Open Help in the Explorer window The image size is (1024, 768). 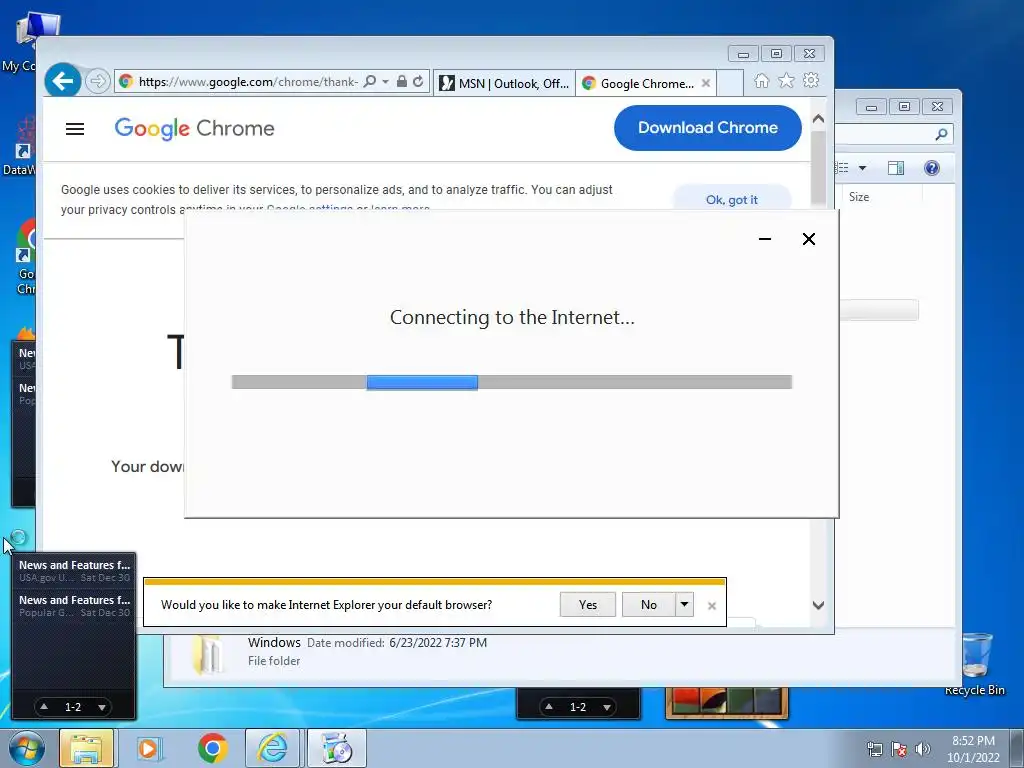tap(932, 168)
